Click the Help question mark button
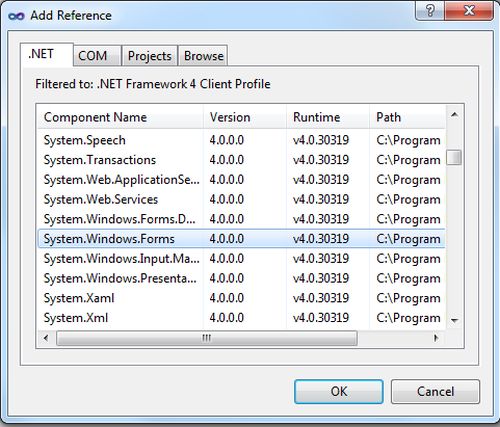 tap(430, 12)
